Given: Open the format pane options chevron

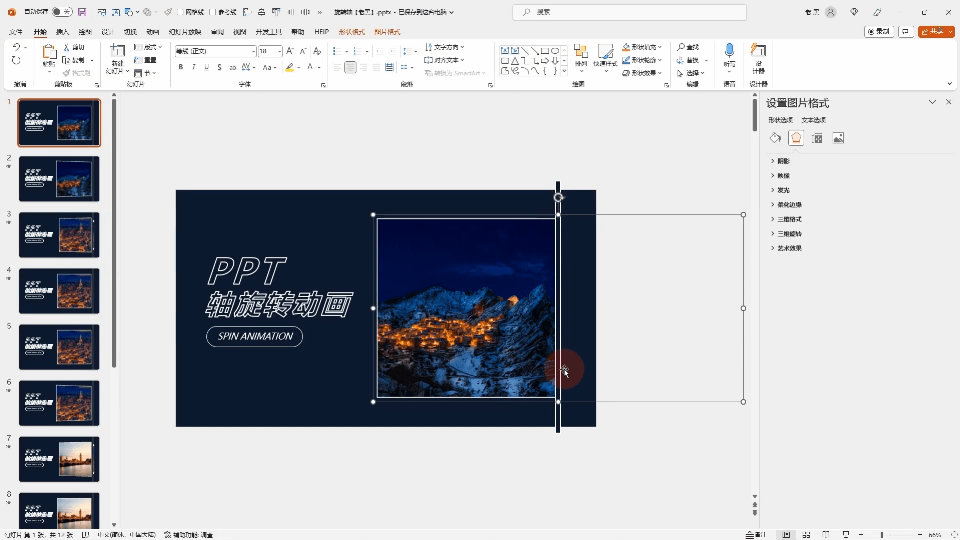Looking at the screenshot, I should (932, 102).
